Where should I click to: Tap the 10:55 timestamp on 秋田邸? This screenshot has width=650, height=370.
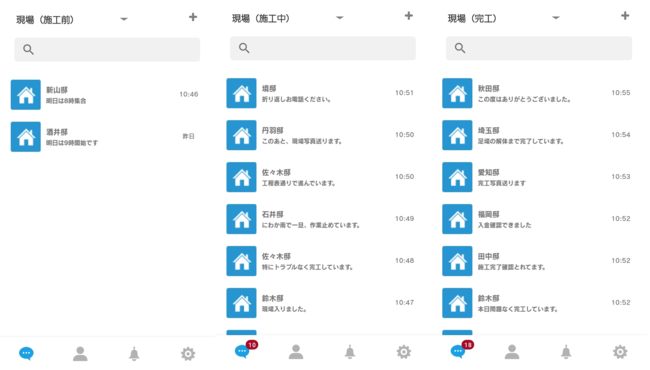pyautogui.click(x=621, y=93)
